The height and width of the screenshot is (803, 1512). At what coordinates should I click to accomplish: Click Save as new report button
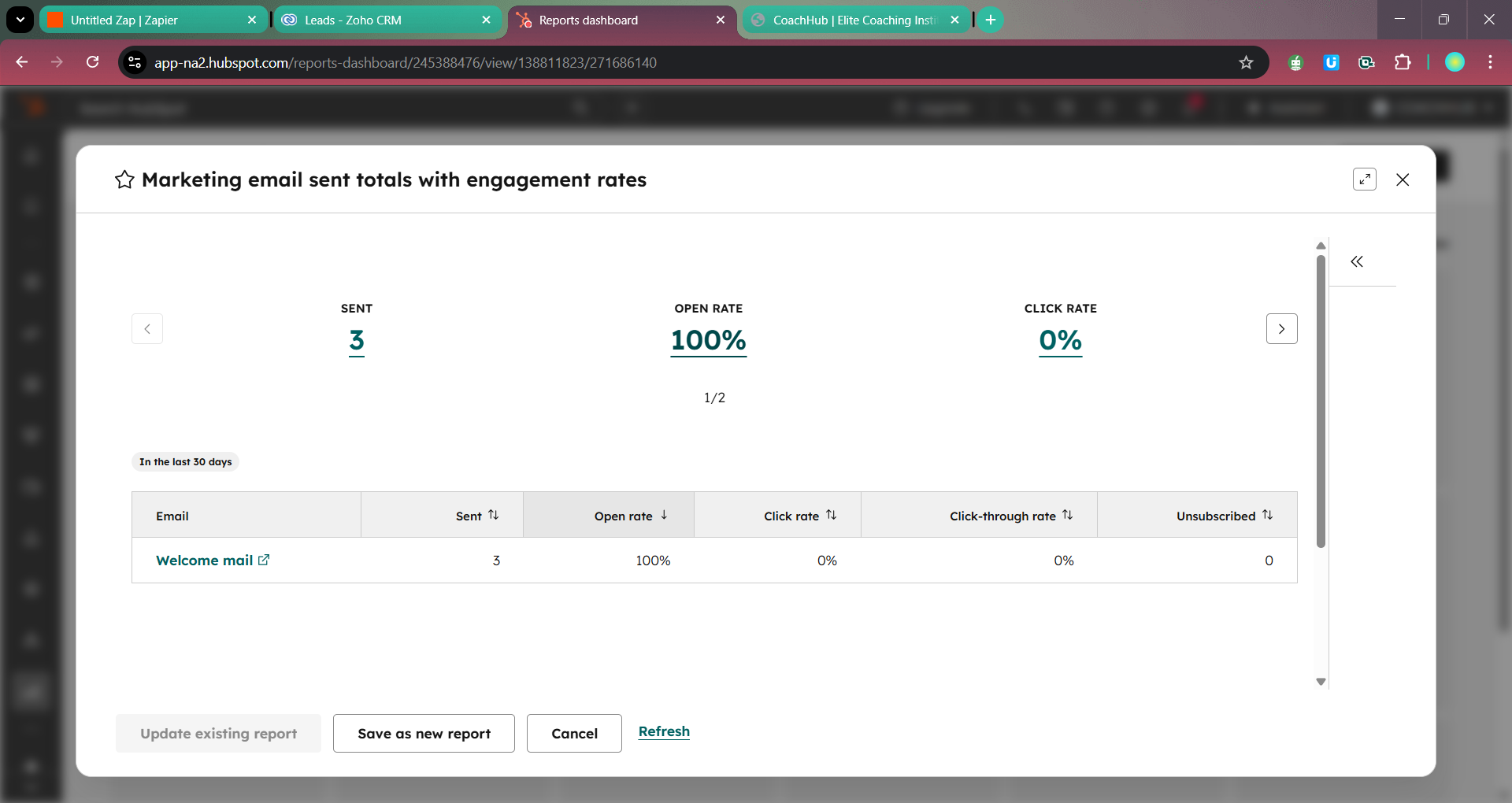pyautogui.click(x=424, y=733)
